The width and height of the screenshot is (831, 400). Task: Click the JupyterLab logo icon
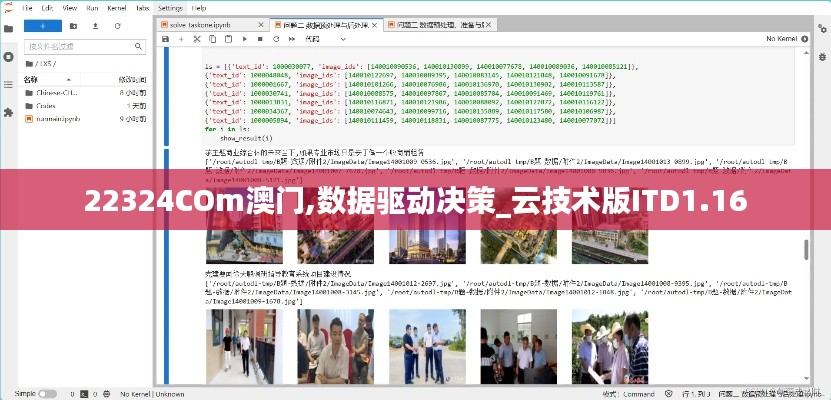(8, 8)
